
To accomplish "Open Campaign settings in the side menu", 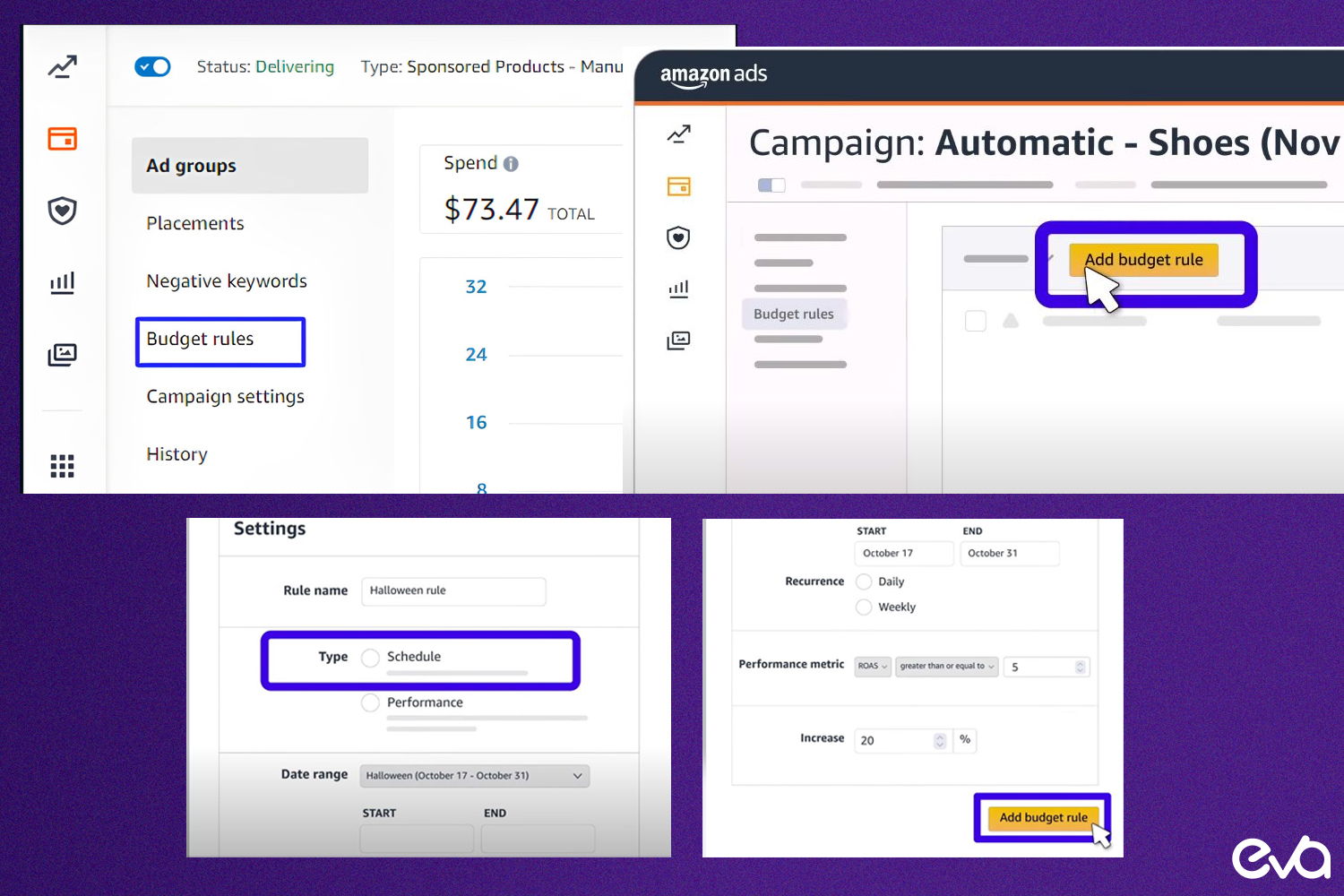I will 226,397.
